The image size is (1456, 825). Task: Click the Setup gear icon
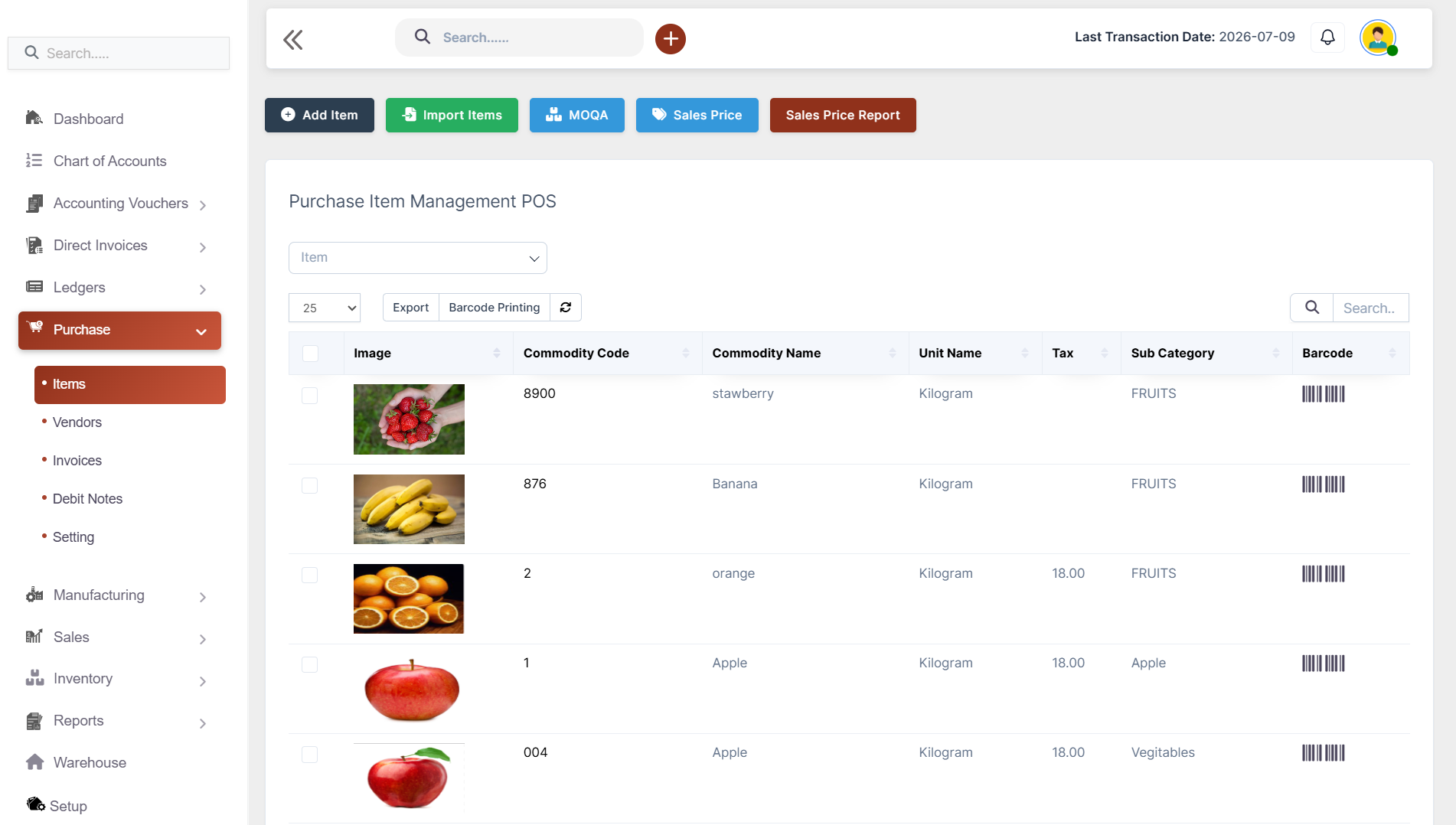coord(36,804)
